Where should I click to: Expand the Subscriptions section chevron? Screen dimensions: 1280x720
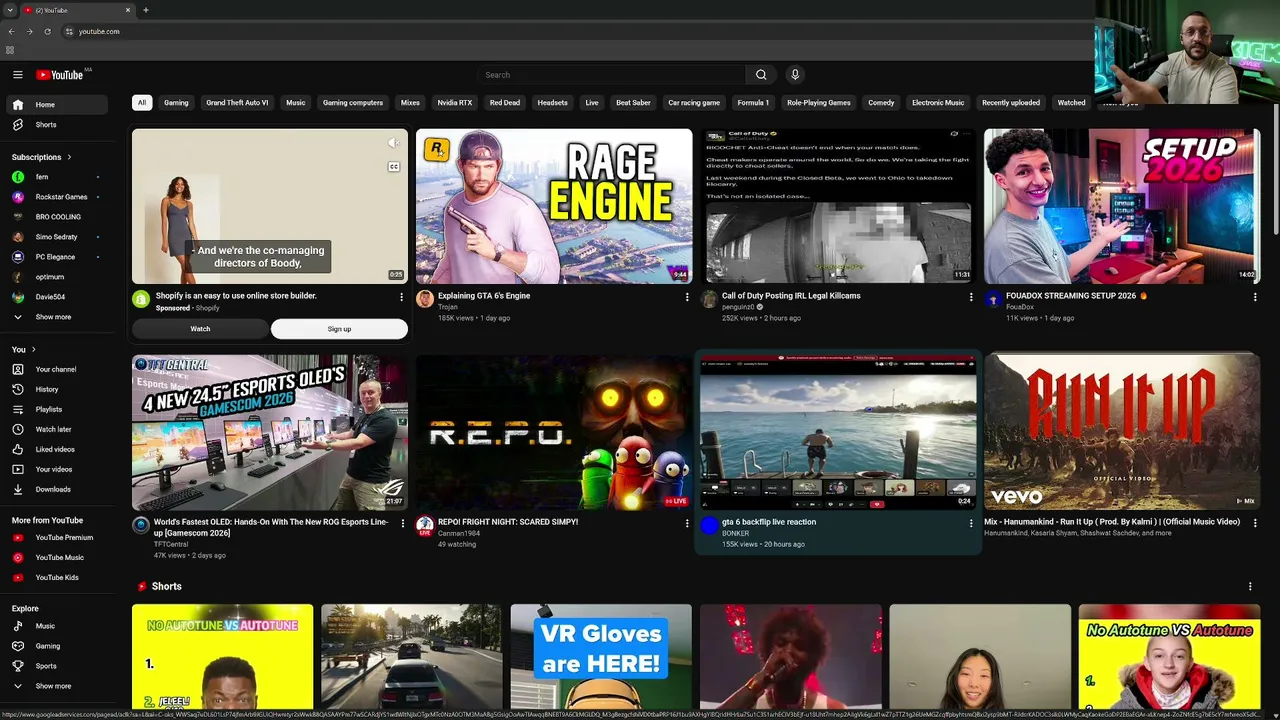(x=69, y=157)
